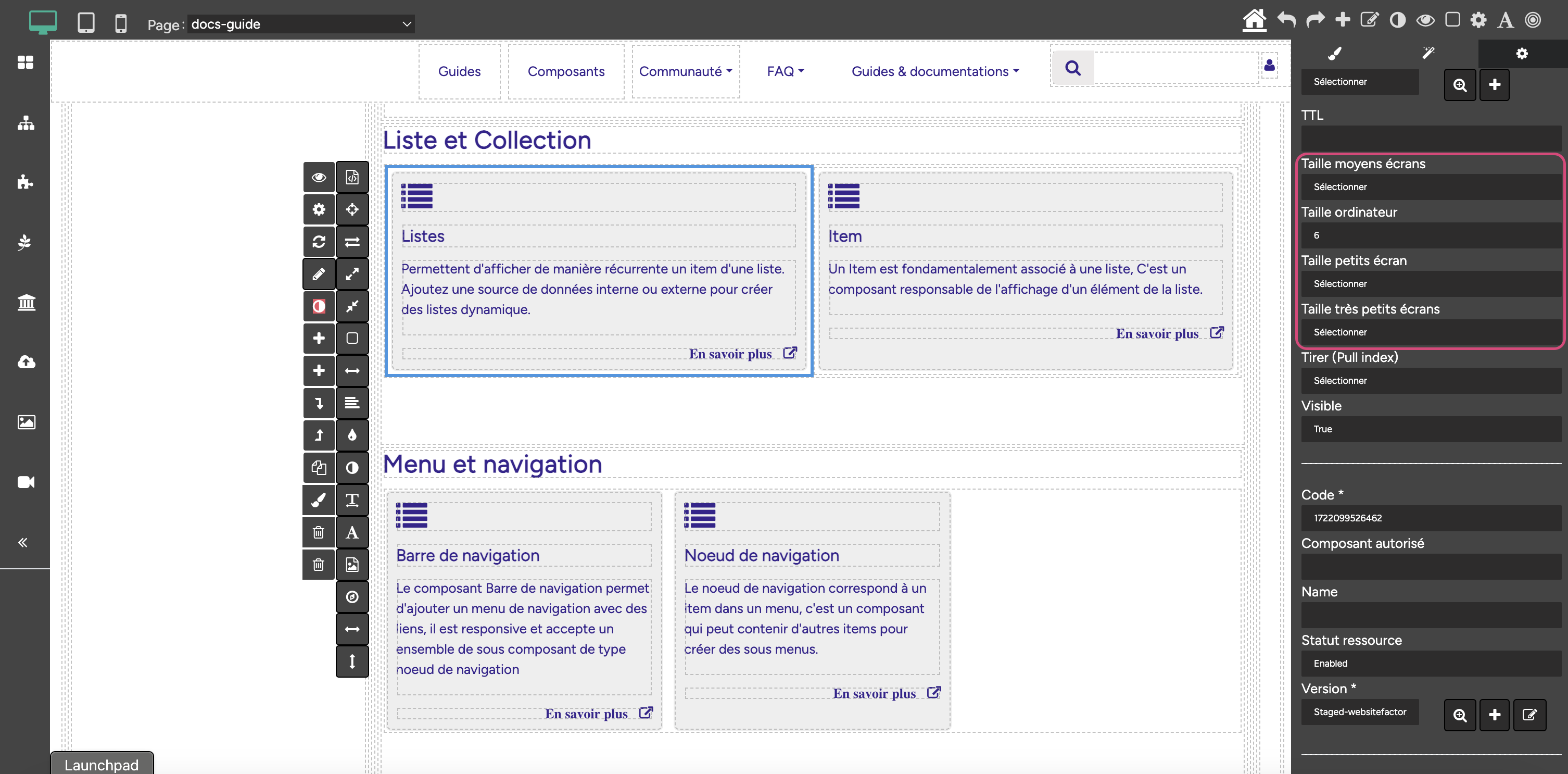The width and height of the screenshot is (1568, 774).
Task: Switch to tablet preview mode
Action: click(x=86, y=22)
